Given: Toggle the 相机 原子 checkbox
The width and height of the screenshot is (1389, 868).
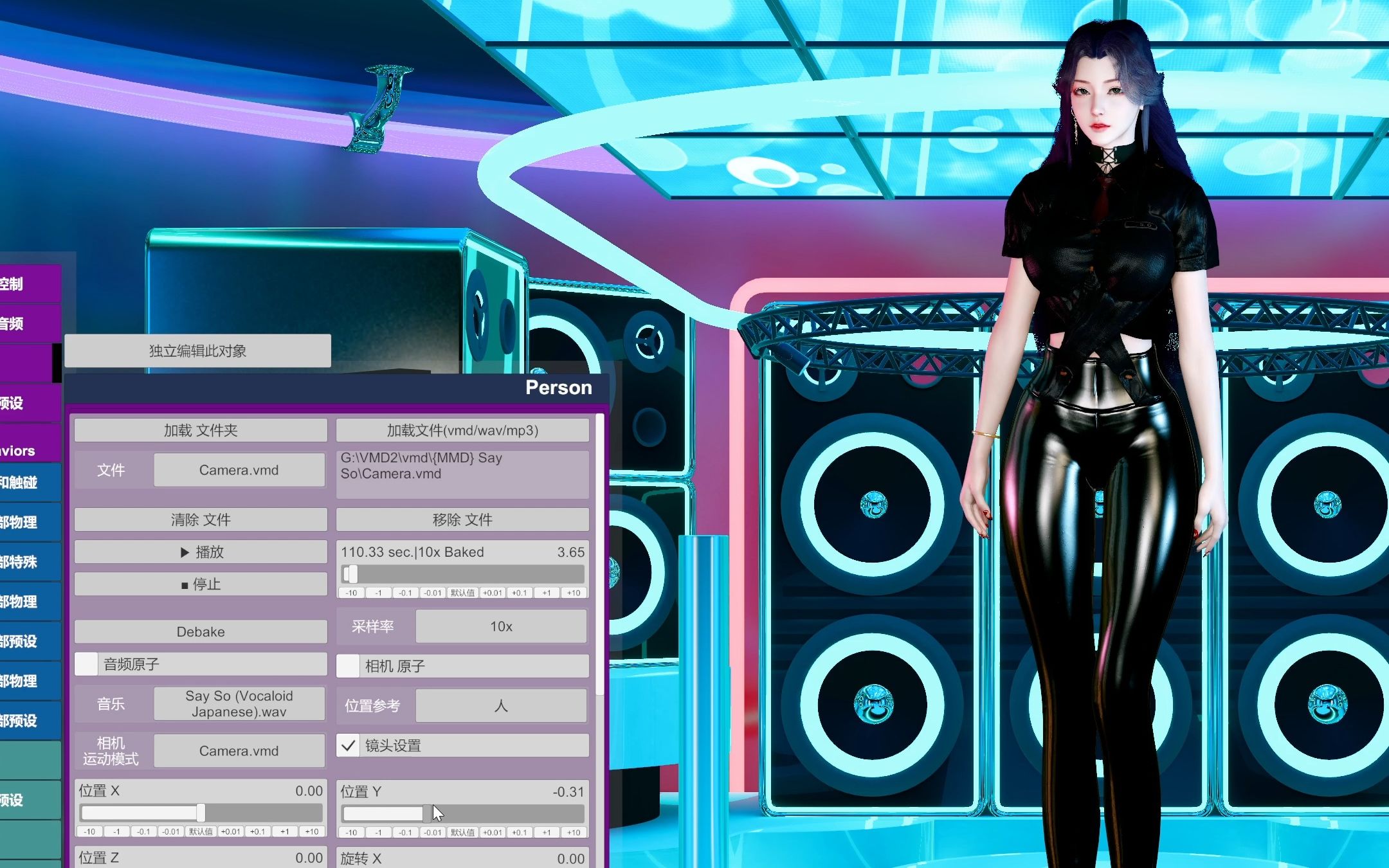Looking at the screenshot, I should click(348, 666).
